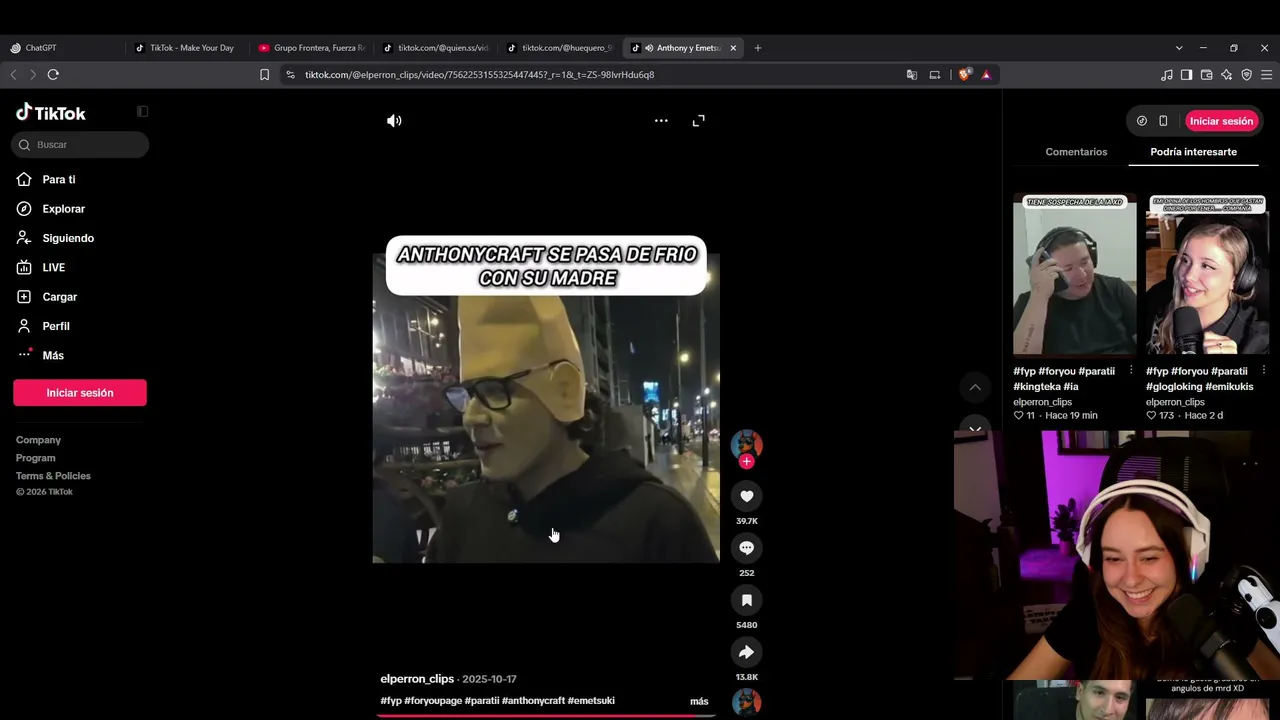Click the TikTok logo in the sidebar
The image size is (1280, 720).
point(51,113)
